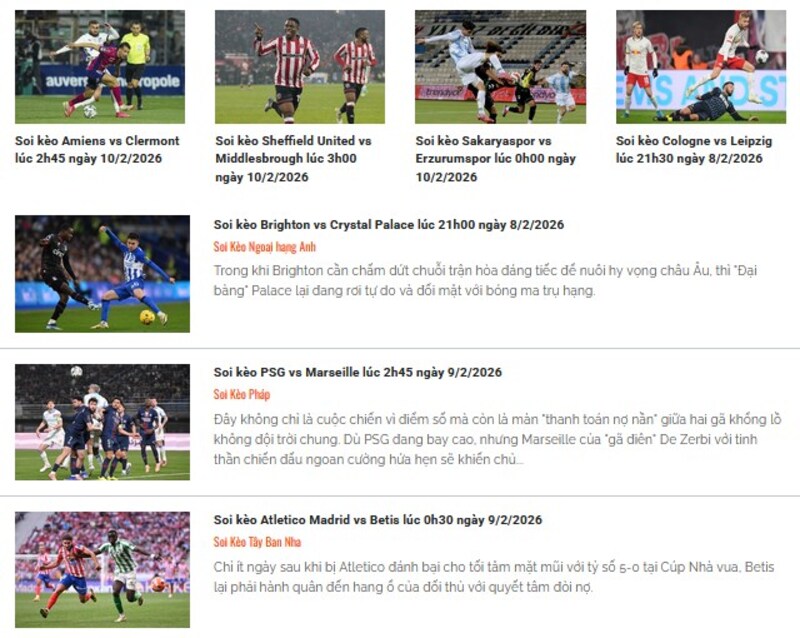800x638 pixels.
Task: Open headline Soi kèo PSG vs Marseille
Action: pos(358,372)
